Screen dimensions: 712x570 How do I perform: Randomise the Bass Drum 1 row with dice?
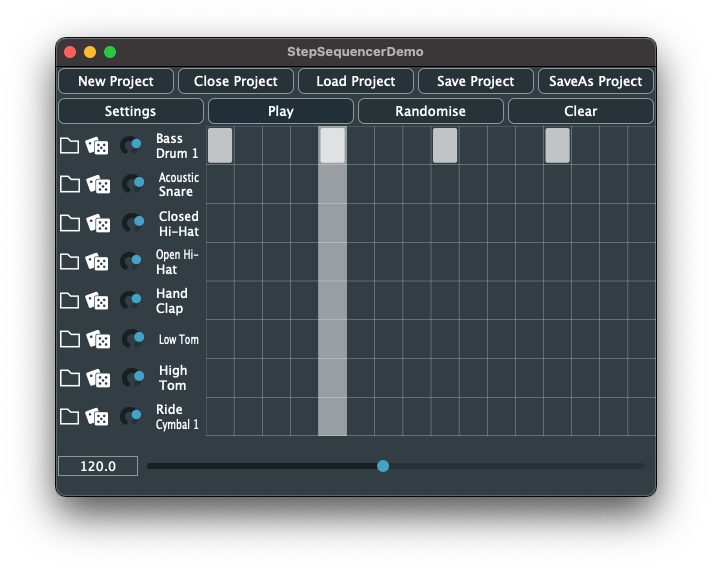[x=97, y=146]
